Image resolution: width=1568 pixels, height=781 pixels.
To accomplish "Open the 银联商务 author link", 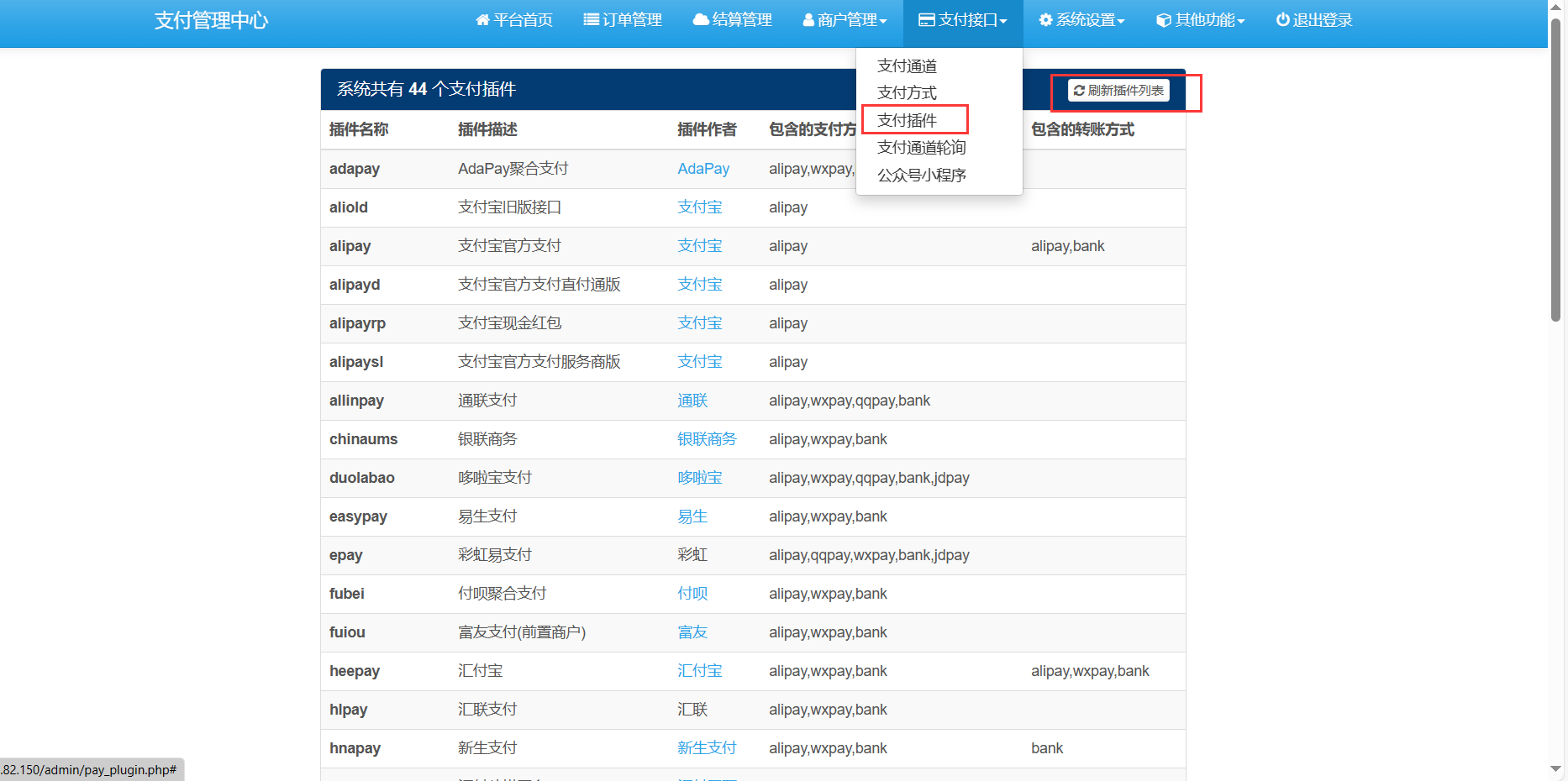I will 707,439.
